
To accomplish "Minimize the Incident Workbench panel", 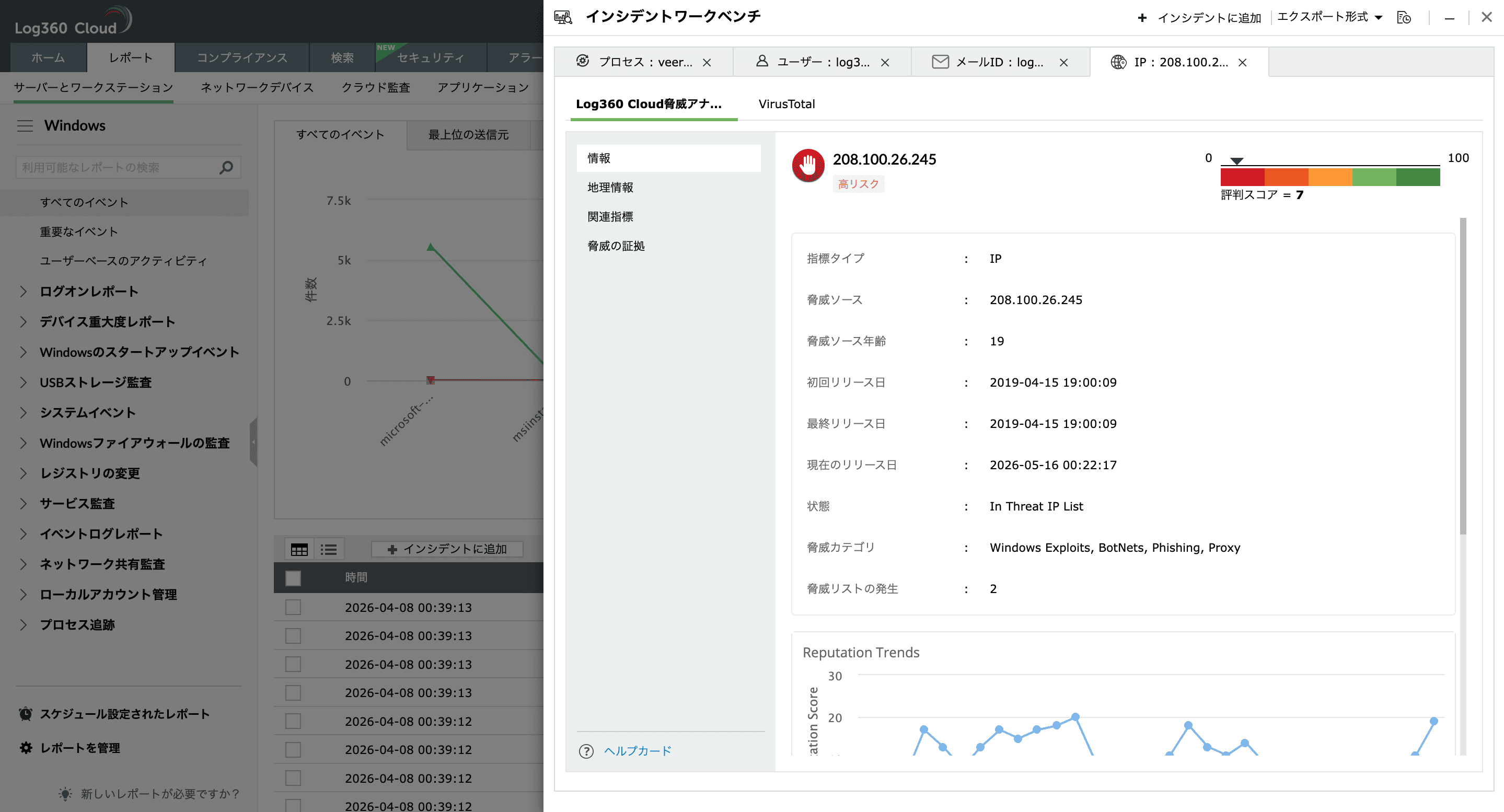I will [1449, 18].
